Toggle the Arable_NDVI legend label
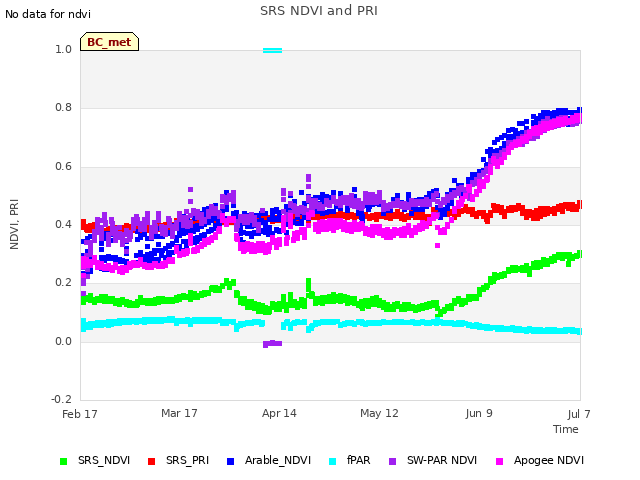 point(278,460)
